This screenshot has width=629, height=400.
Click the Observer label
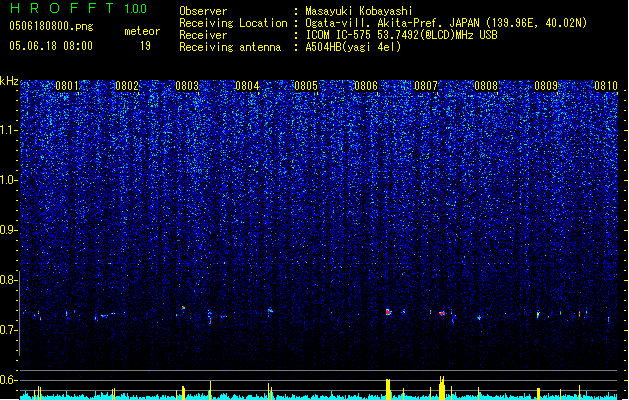point(203,11)
